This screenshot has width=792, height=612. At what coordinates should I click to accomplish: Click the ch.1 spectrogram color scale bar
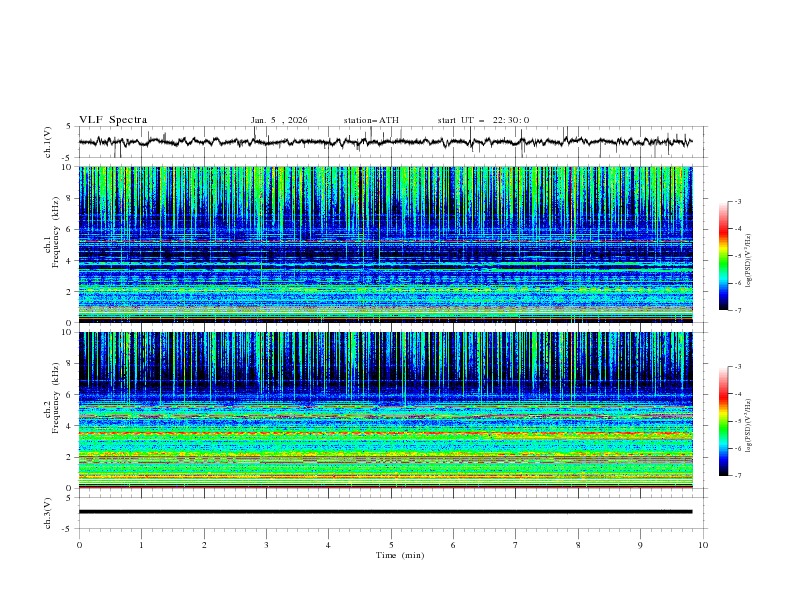[723, 256]
